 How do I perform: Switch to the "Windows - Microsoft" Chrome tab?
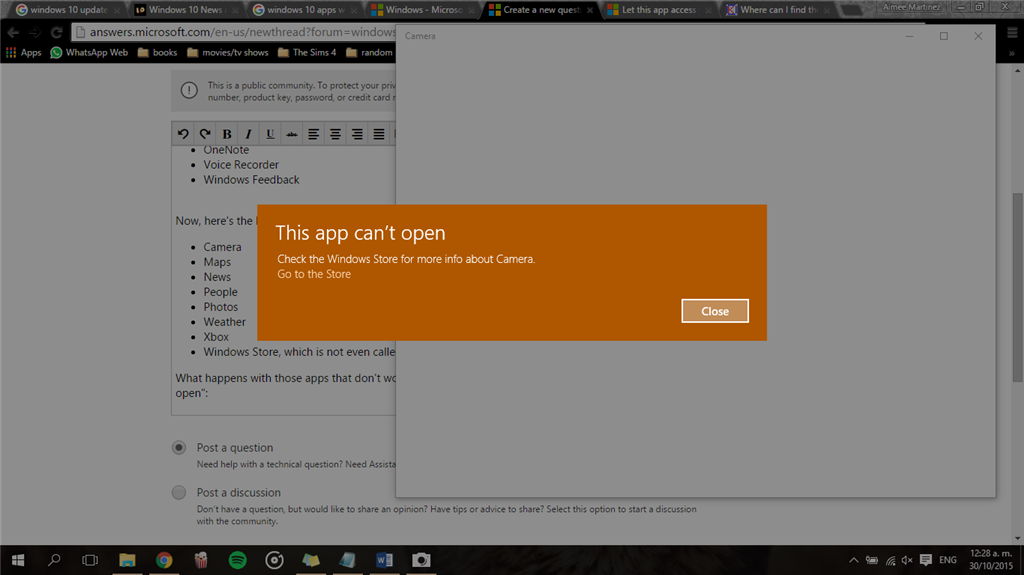[x=423, y=10]
